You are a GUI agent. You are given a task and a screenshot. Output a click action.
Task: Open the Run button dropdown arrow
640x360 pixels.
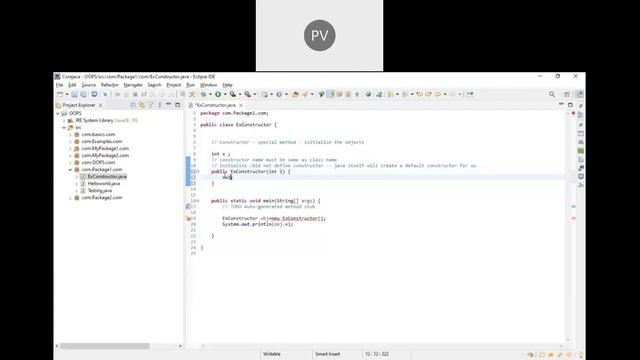(225, 94)
